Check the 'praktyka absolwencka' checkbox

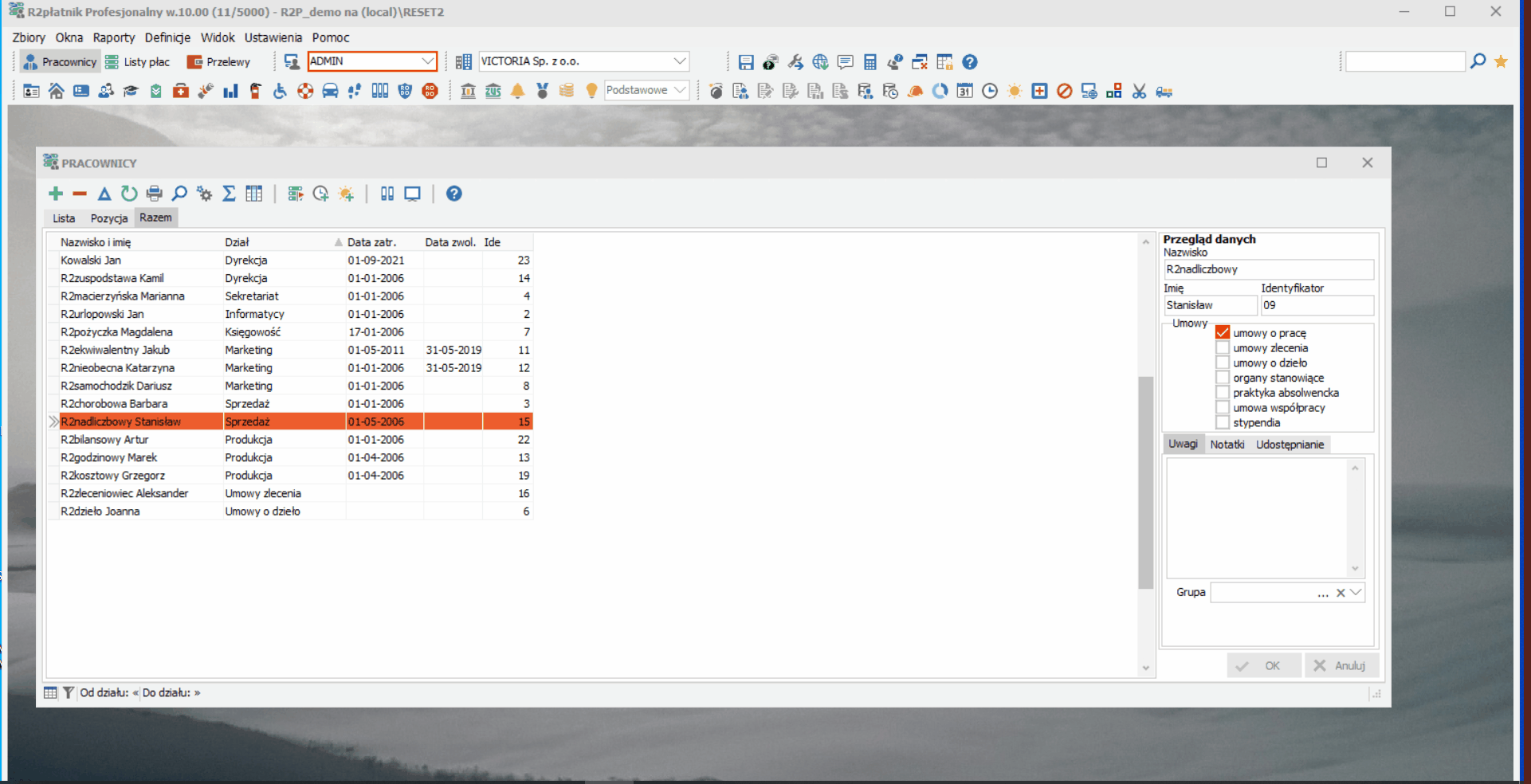(x=1223, y=392)
